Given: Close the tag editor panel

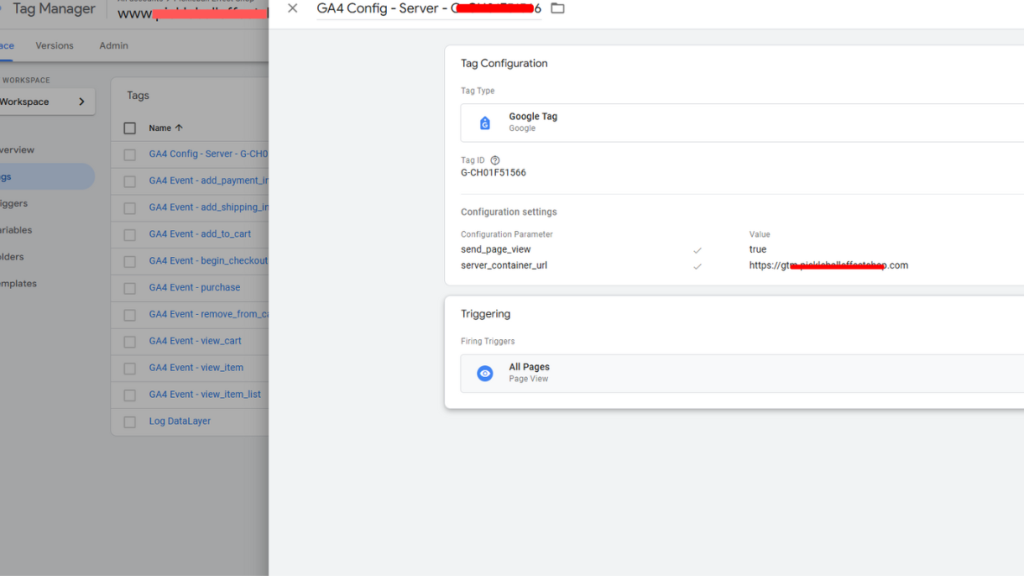Looking at the screenshot, I should pyautogui.click(x=293, y=8).
